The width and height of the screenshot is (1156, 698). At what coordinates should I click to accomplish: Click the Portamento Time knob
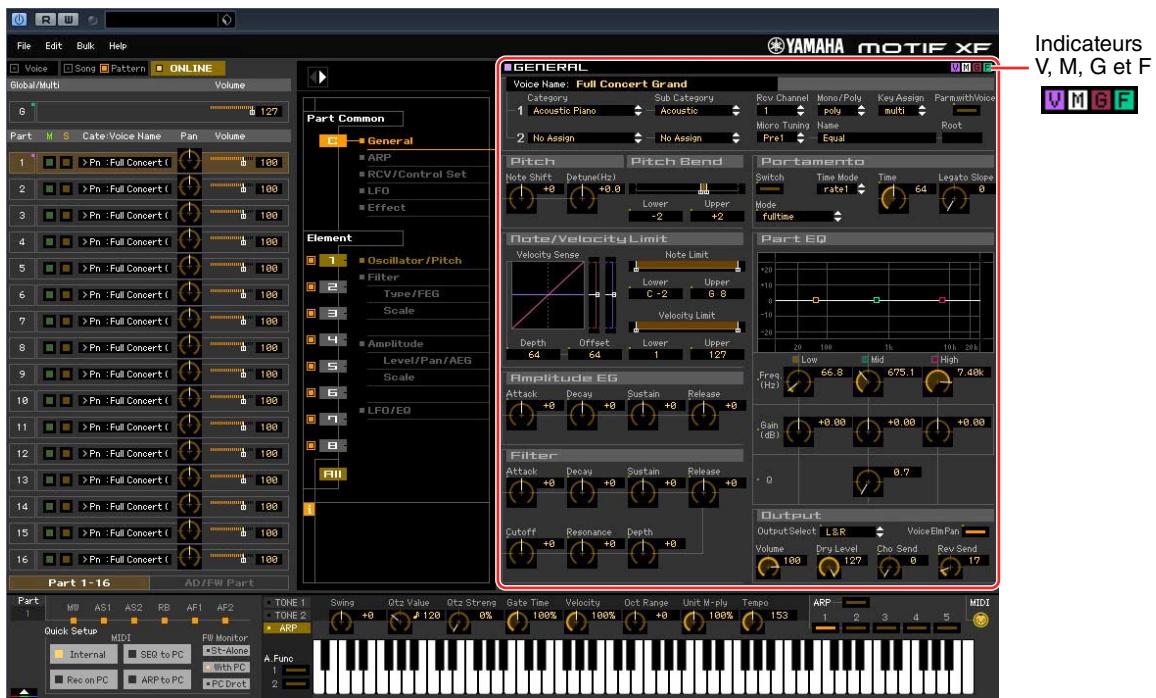click(894, 198)
